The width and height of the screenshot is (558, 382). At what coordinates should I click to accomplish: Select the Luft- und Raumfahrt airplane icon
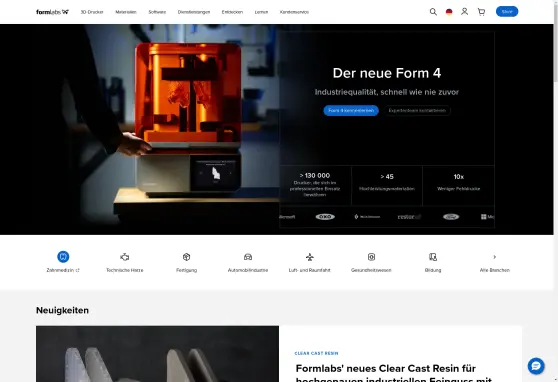coord(310,257)
